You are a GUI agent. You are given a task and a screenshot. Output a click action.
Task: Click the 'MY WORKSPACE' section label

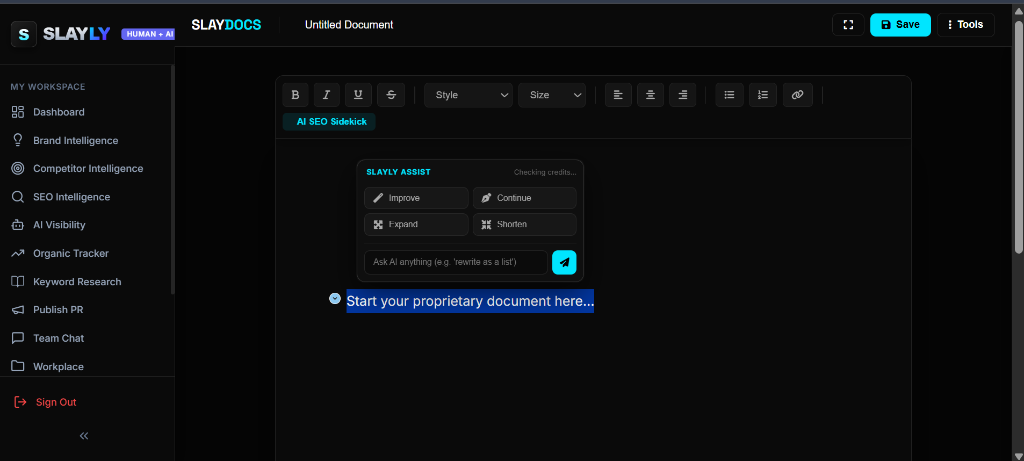click(48, 87)
